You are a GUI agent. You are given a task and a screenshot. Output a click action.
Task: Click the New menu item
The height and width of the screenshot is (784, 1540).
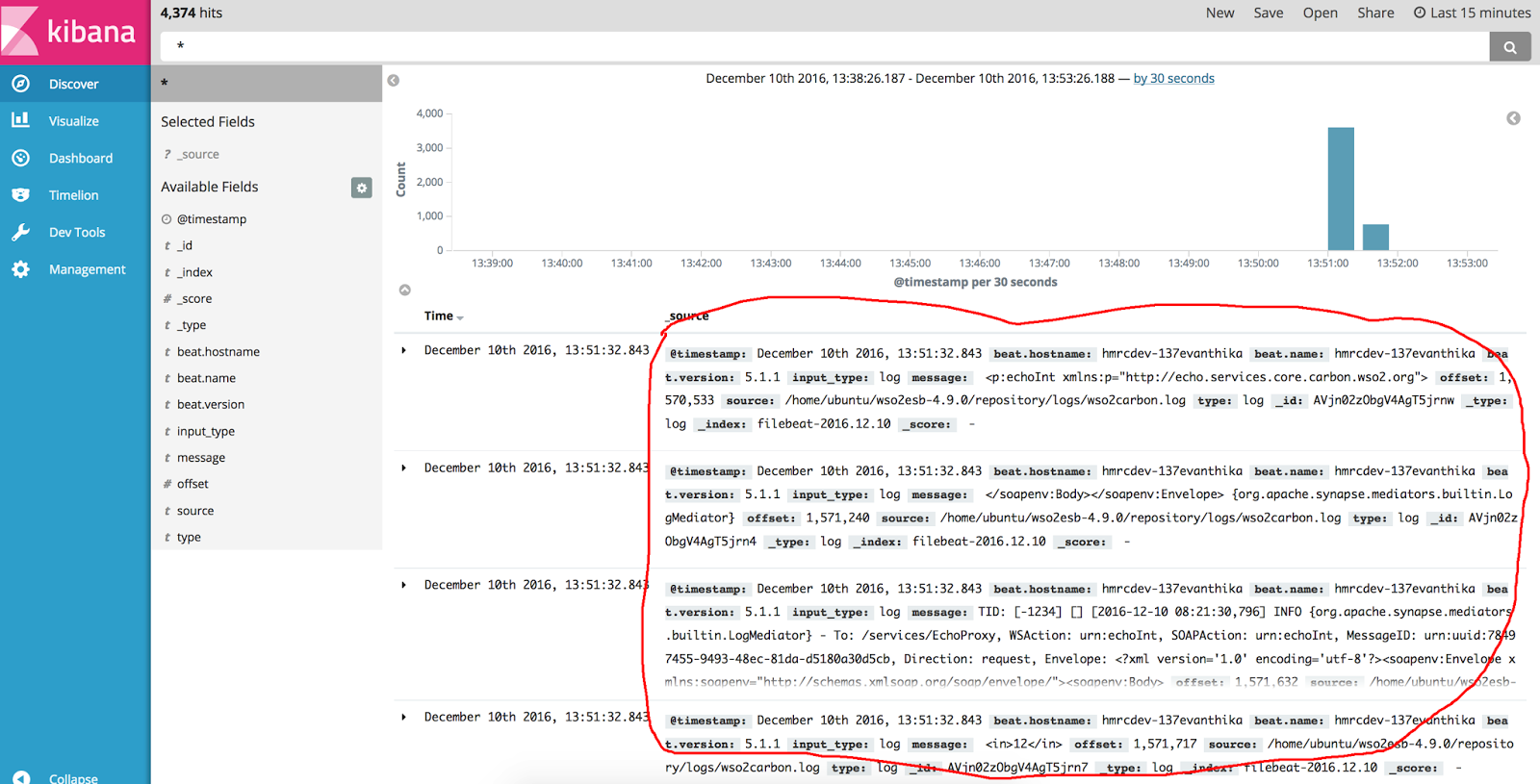point(1219,13)
